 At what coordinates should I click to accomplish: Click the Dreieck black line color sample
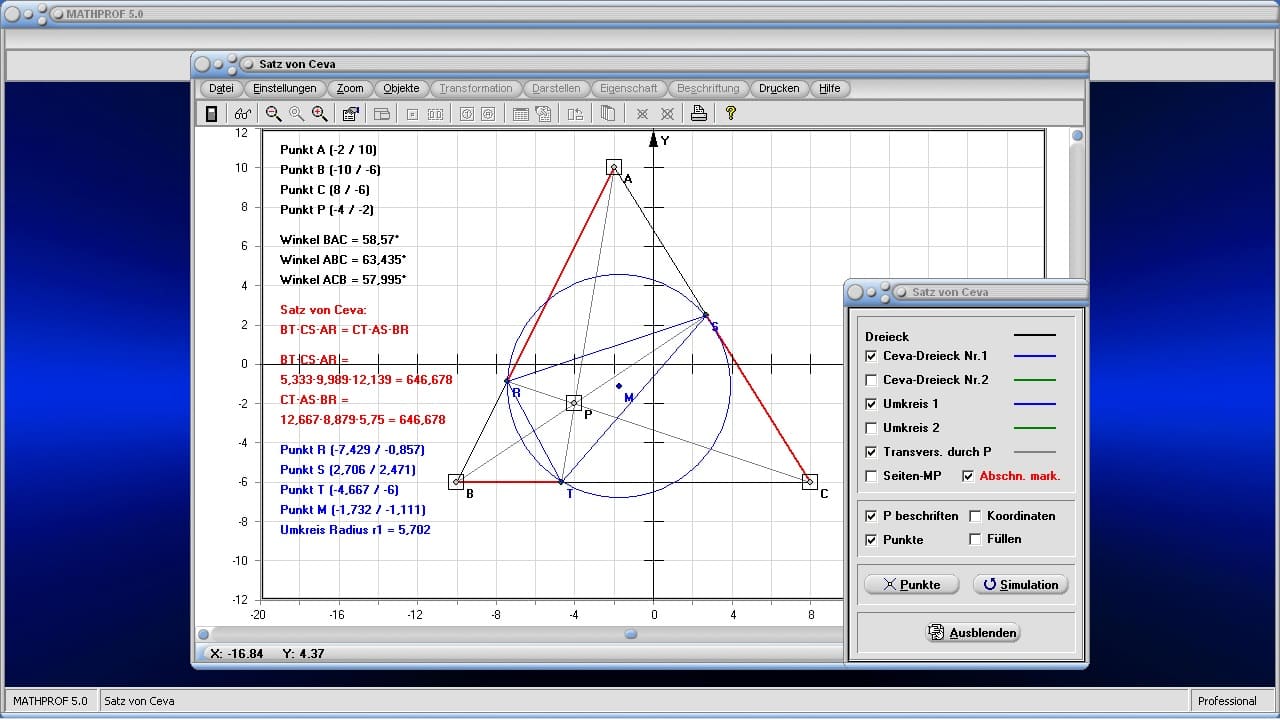(1035, 336)
